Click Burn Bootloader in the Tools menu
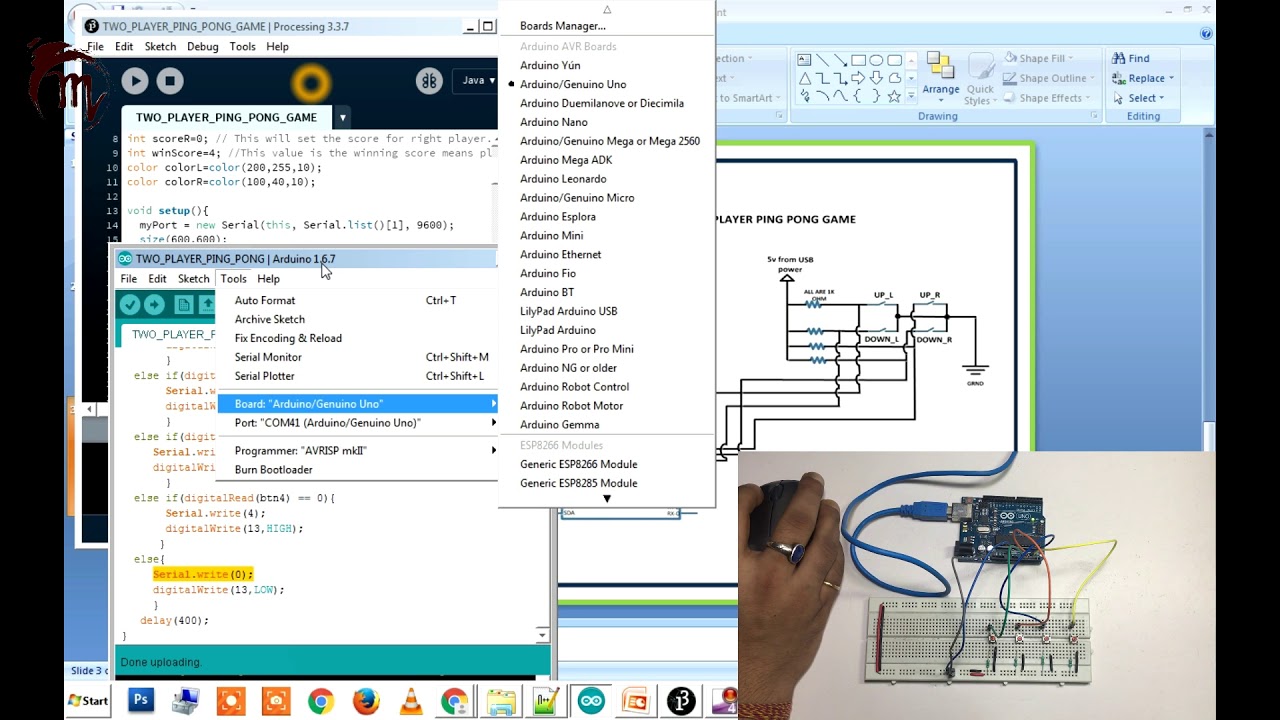The width and height of the screenshot is (1280, 720). tap(357, 470)
